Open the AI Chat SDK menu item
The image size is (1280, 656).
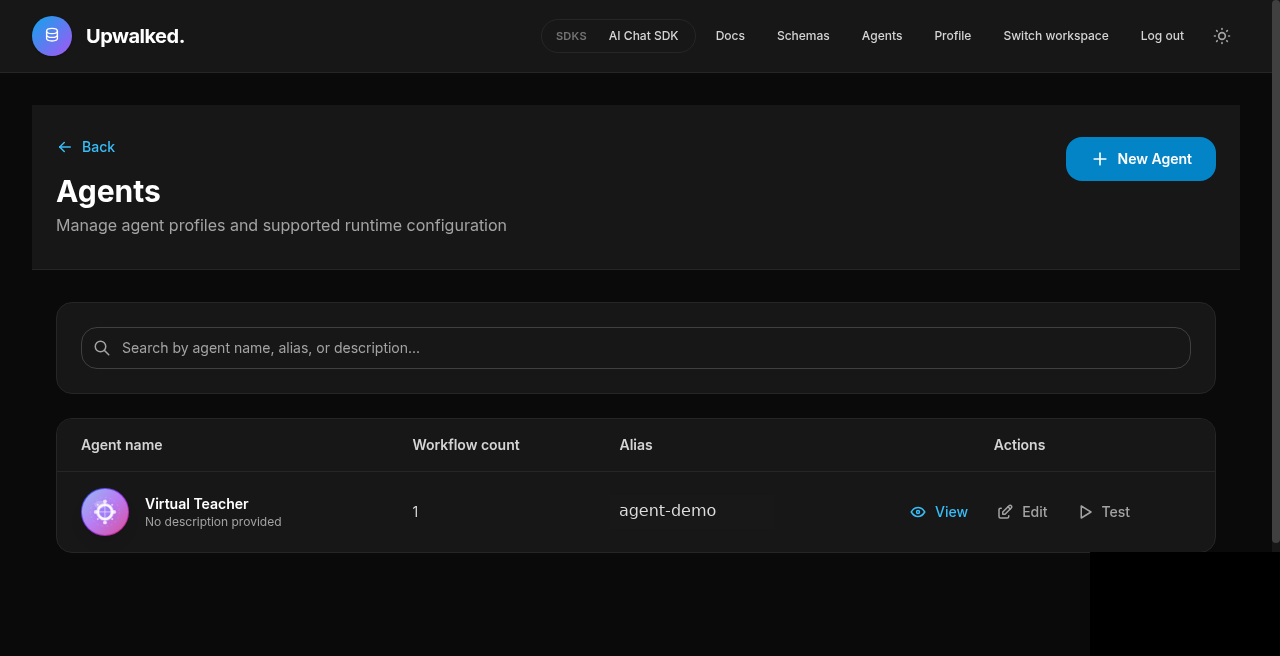[644, 36]
